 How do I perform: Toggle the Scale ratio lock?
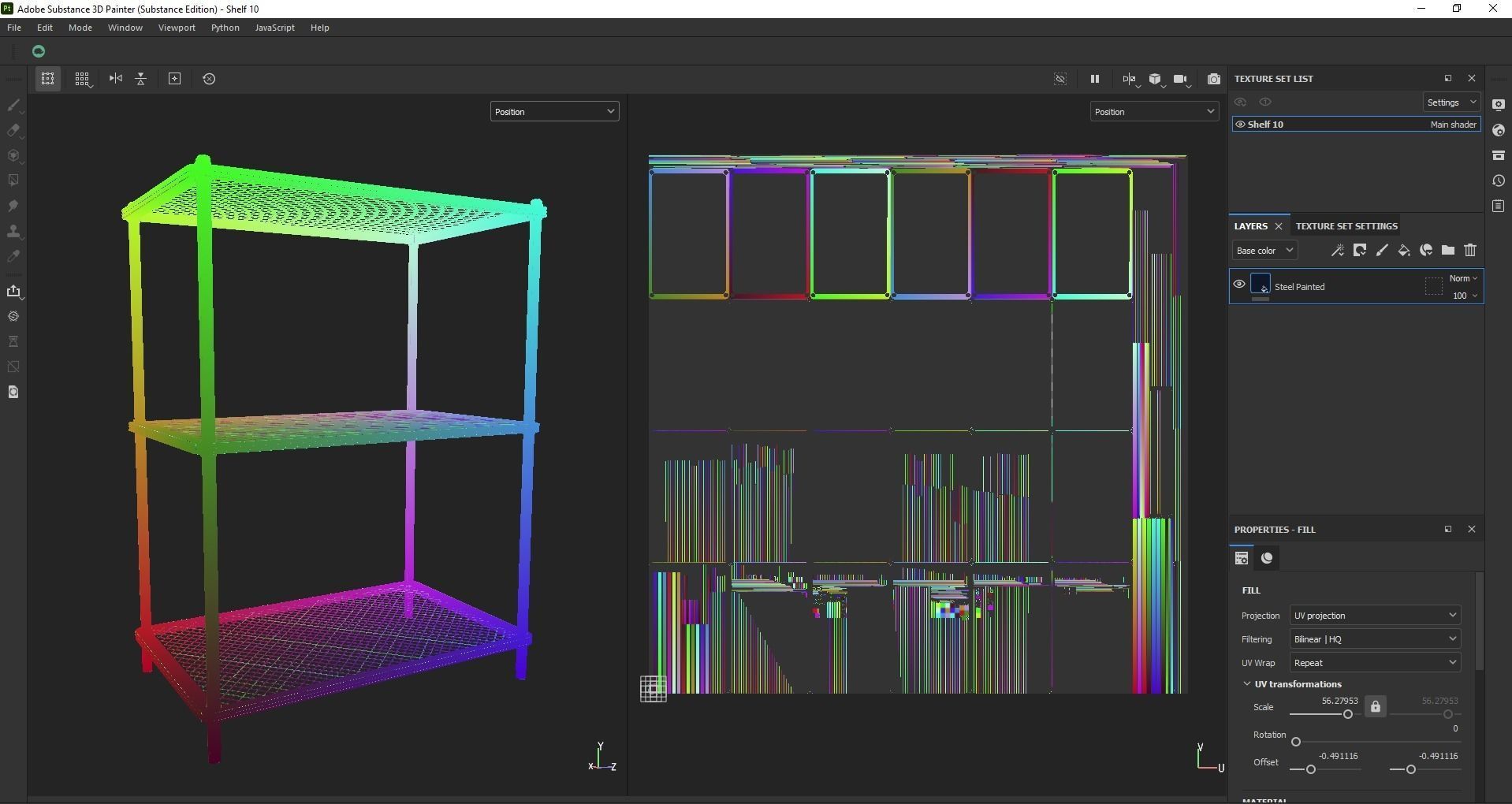(1376, 706)
